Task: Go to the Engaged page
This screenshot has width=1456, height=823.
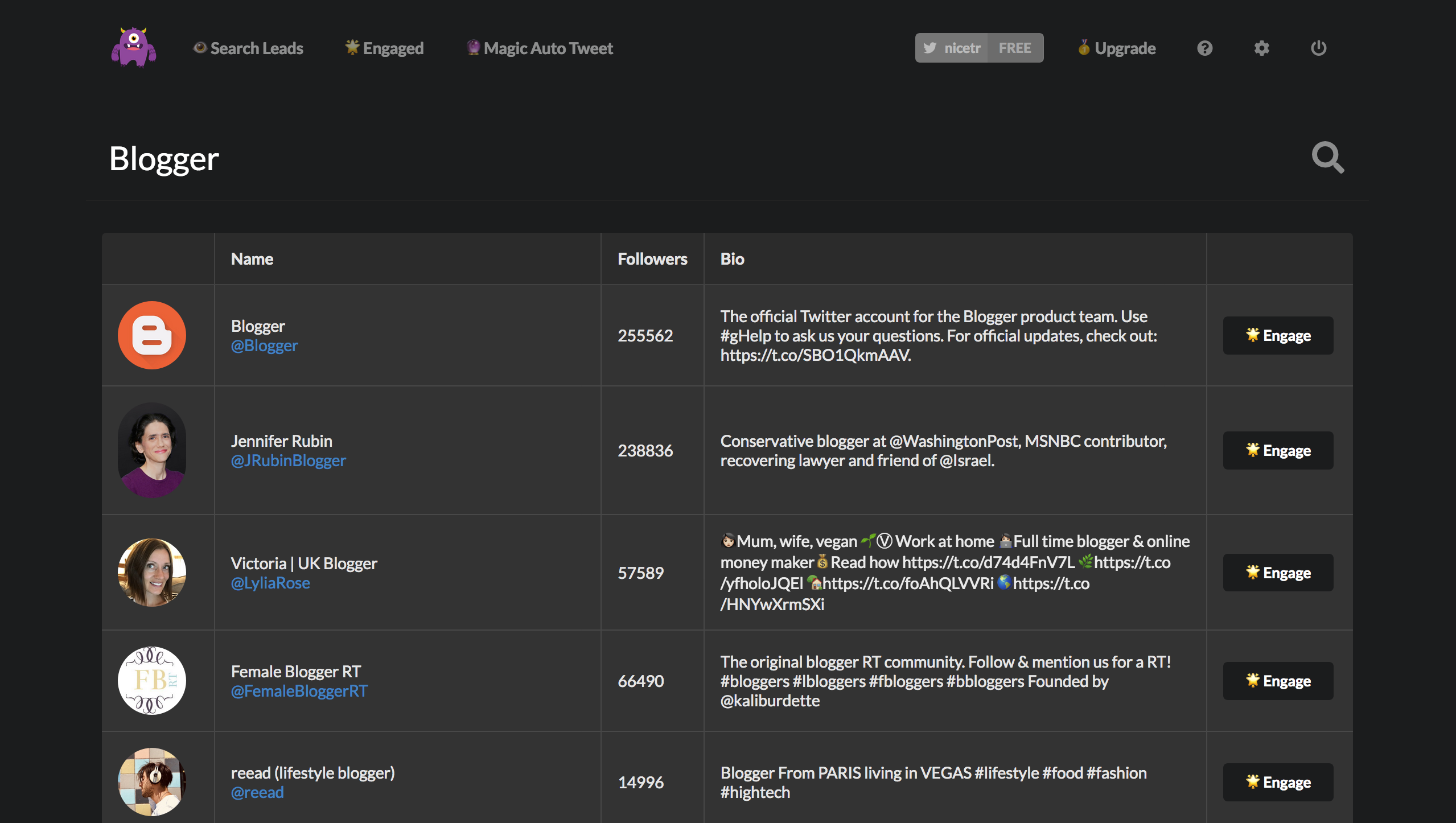Action: point(385,48)
